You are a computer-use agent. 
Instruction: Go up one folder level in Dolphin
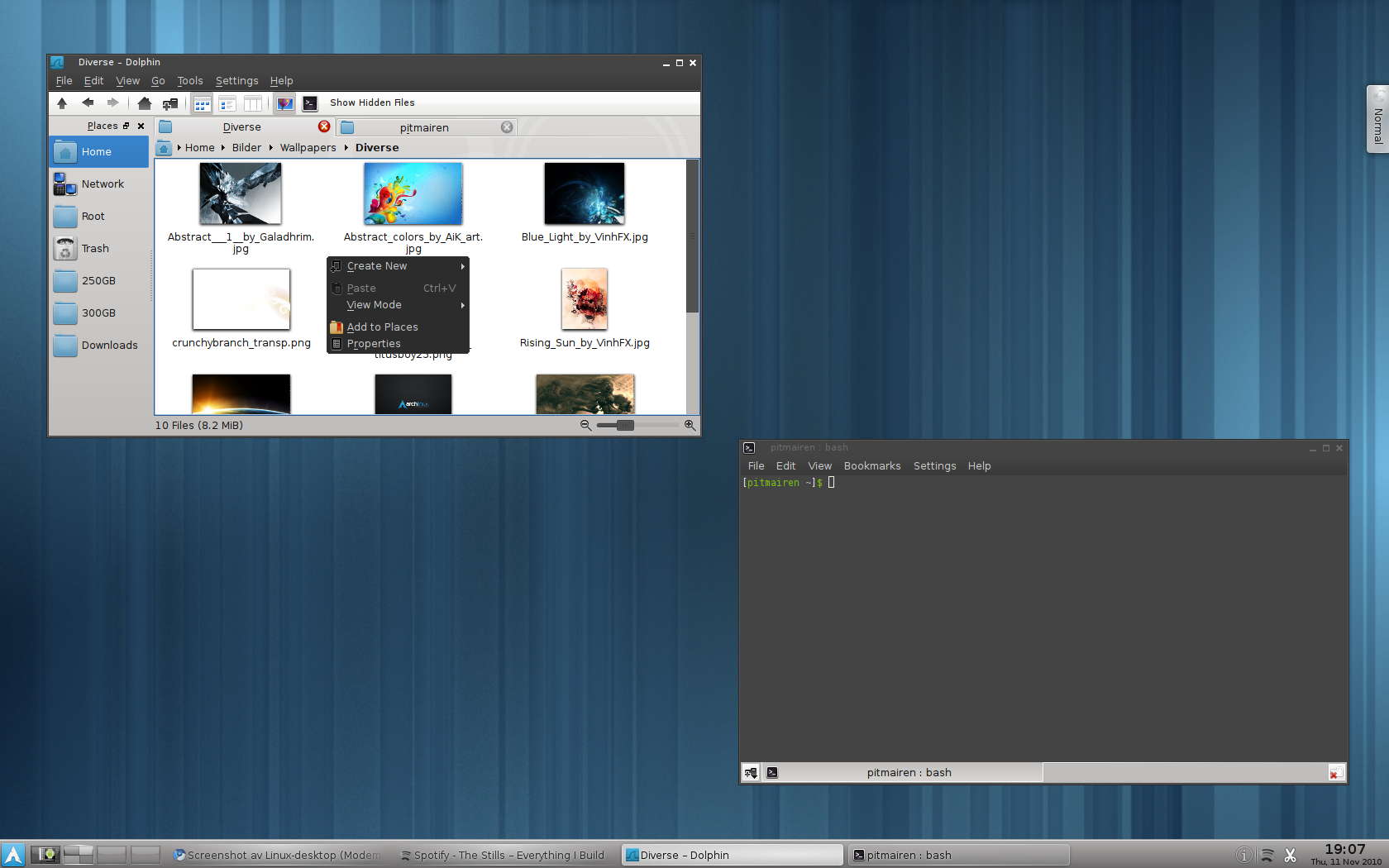coord(62,103)
